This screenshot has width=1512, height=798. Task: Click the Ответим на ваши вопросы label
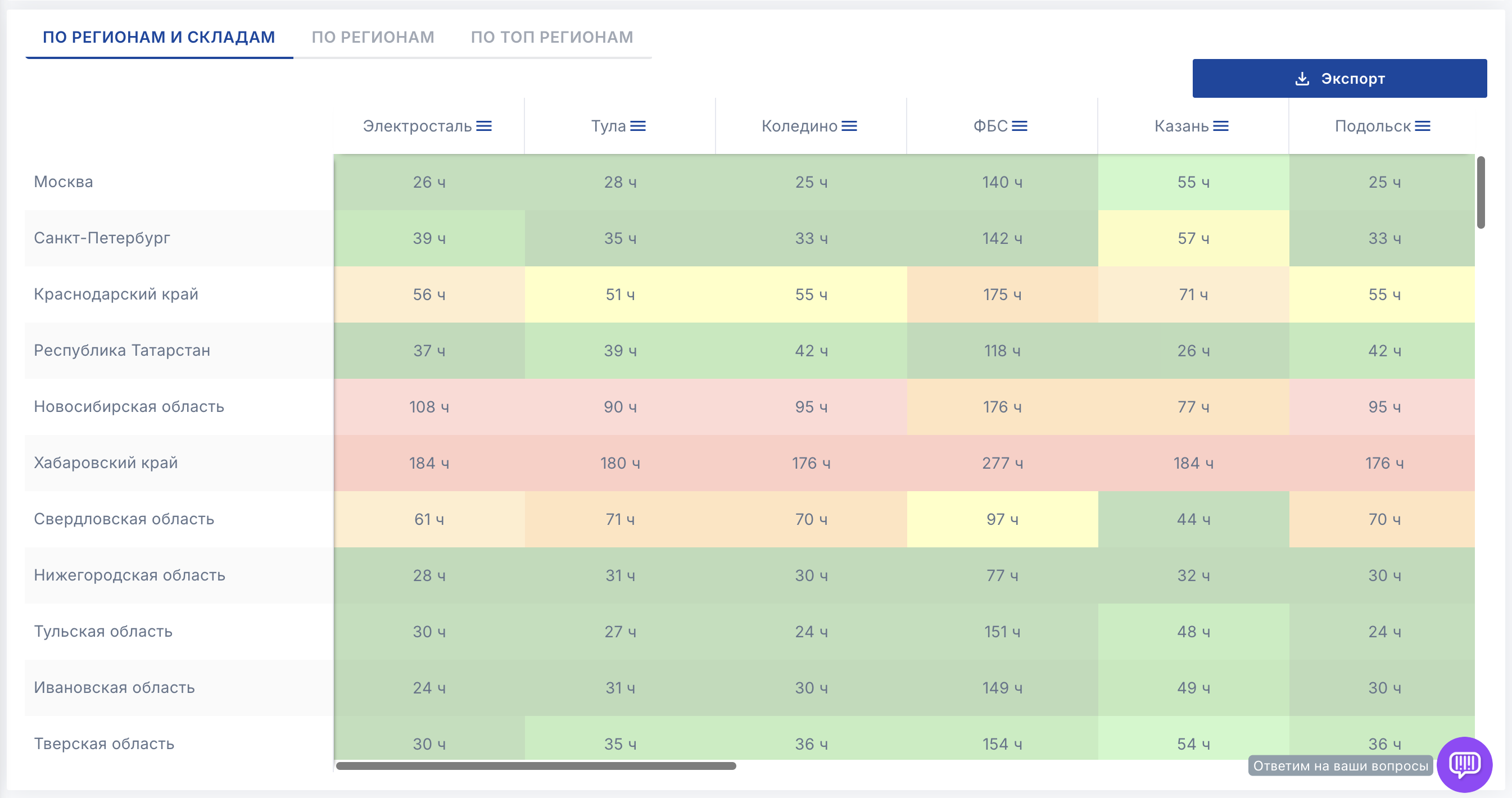(x=1341, y=766)
